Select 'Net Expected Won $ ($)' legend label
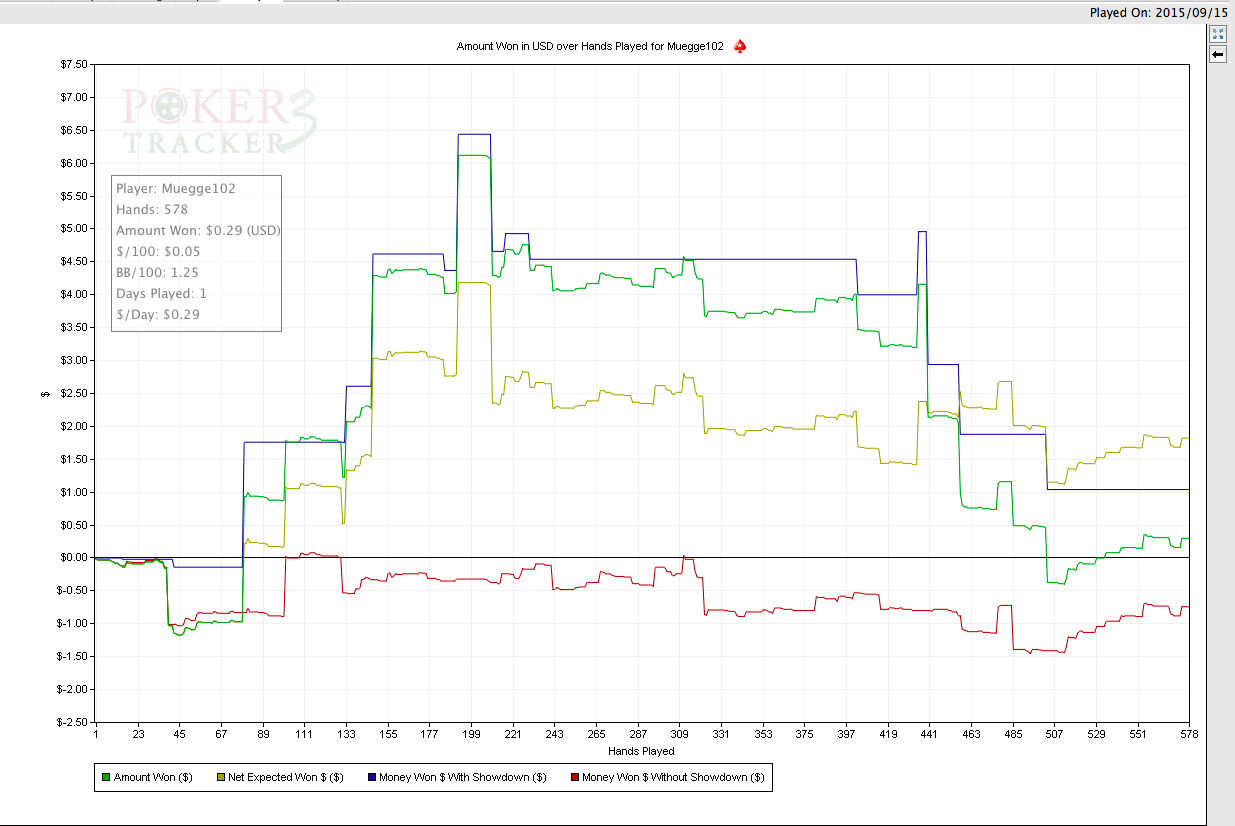The width and height of the screenshot is (1235, 826). [x=286, y=777]
